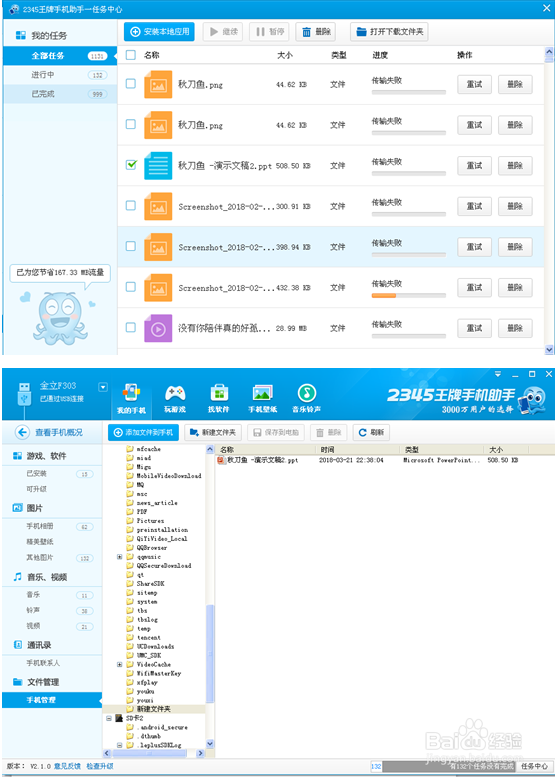Switch to 音乐铃声 tab

(307, 398)
